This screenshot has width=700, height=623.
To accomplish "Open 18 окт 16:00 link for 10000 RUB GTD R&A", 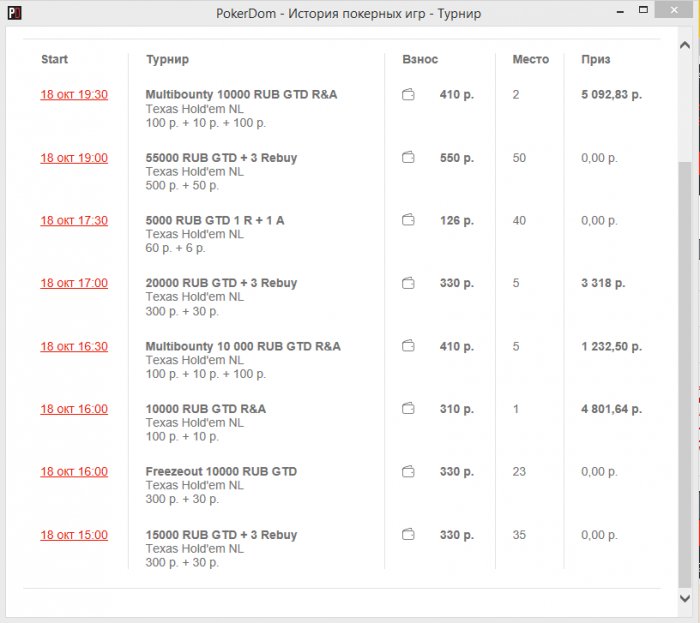I will [x=74, y=409].
